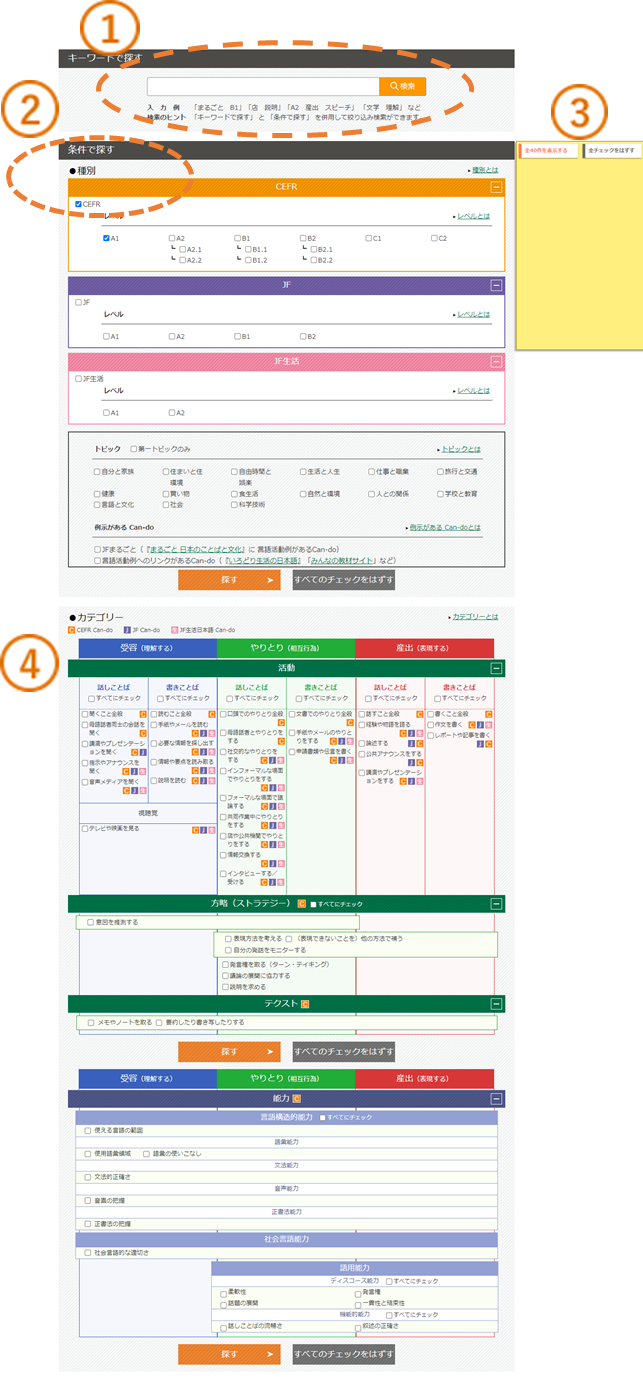Collapse the 能力 section with minus button
The image size is (643, 1380).
click(496, 1099)
